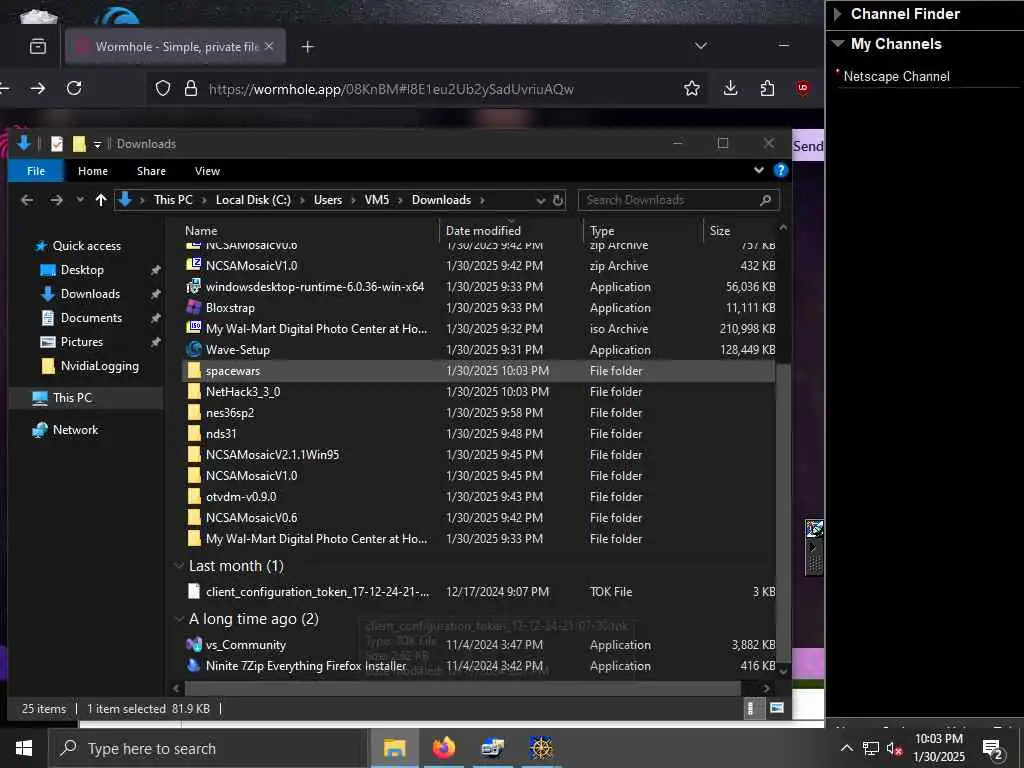Click the Explorer back arrow
The height and width of the screenshot is (768, 1024).
pyautogui.click(x=27, y=200)
